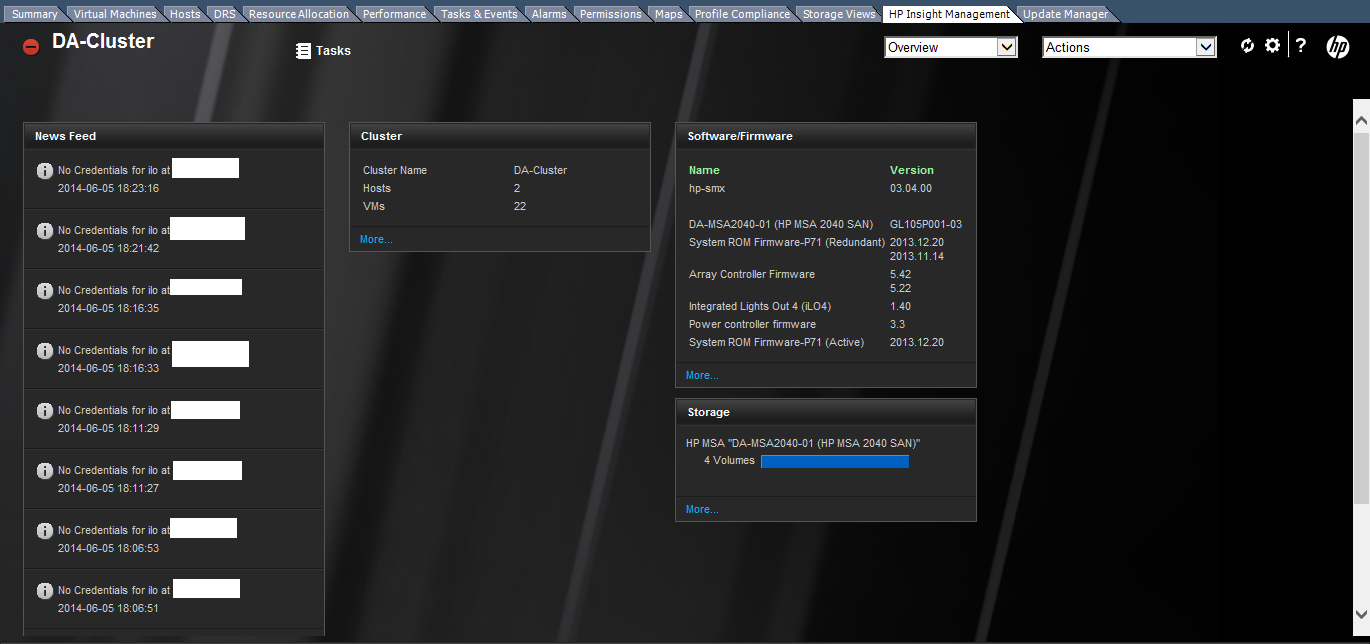Click the News Feed panel header
The height and width of the screenshot is (644, 1370).
174,136
